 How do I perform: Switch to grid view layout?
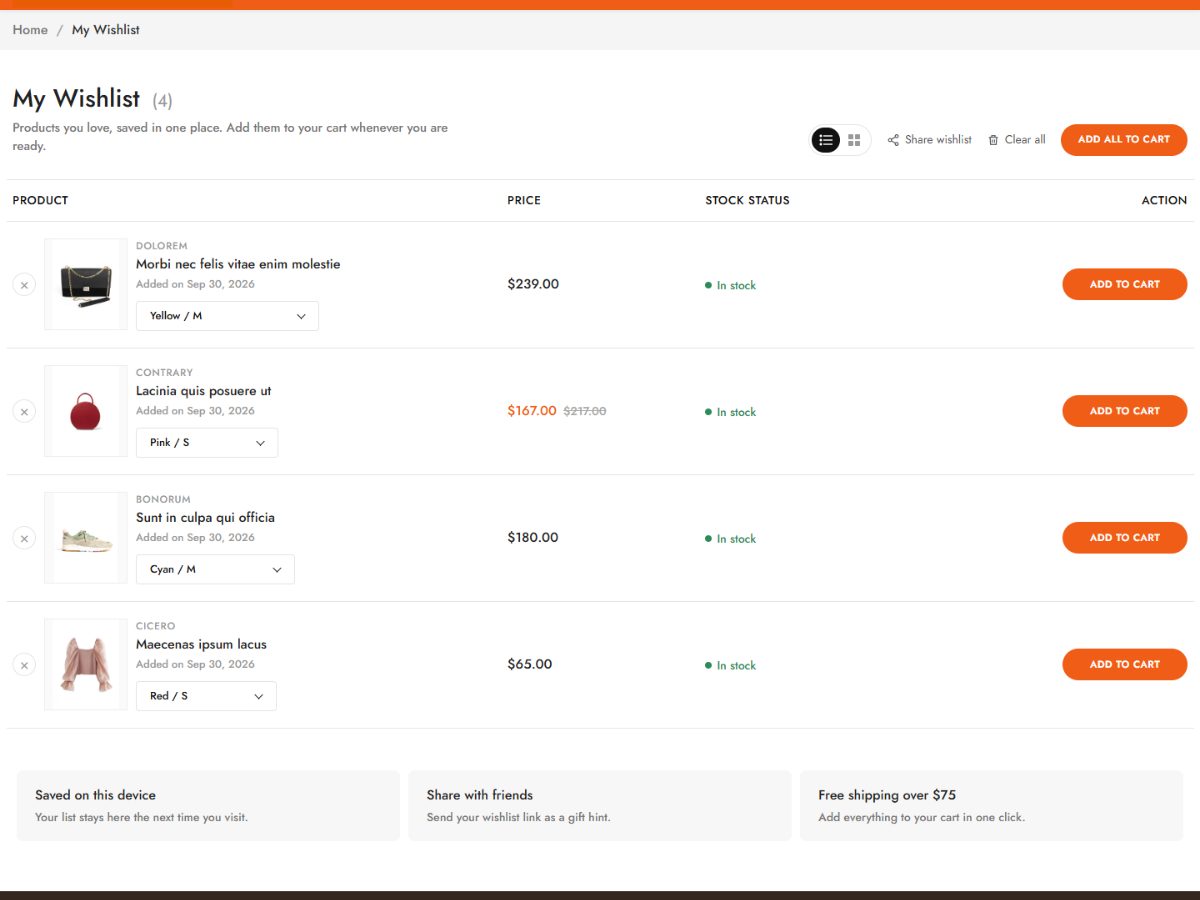854,140
